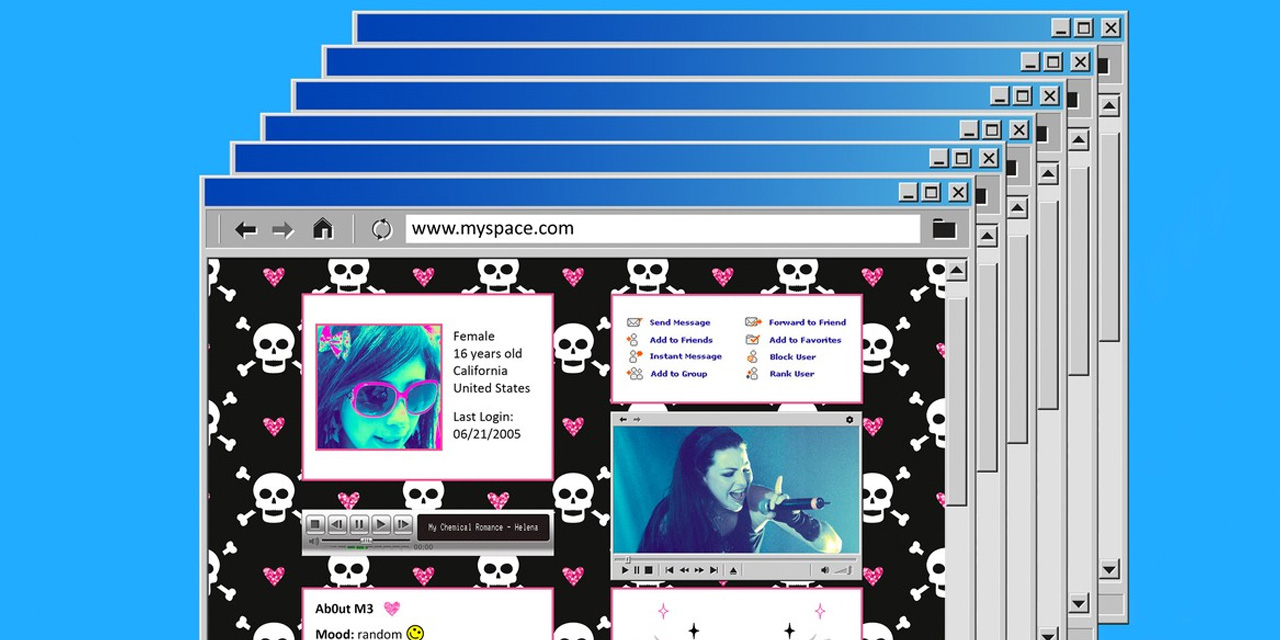The image size is (1280, 640).
Task: Stop the video player
Action: coord(649,570)
